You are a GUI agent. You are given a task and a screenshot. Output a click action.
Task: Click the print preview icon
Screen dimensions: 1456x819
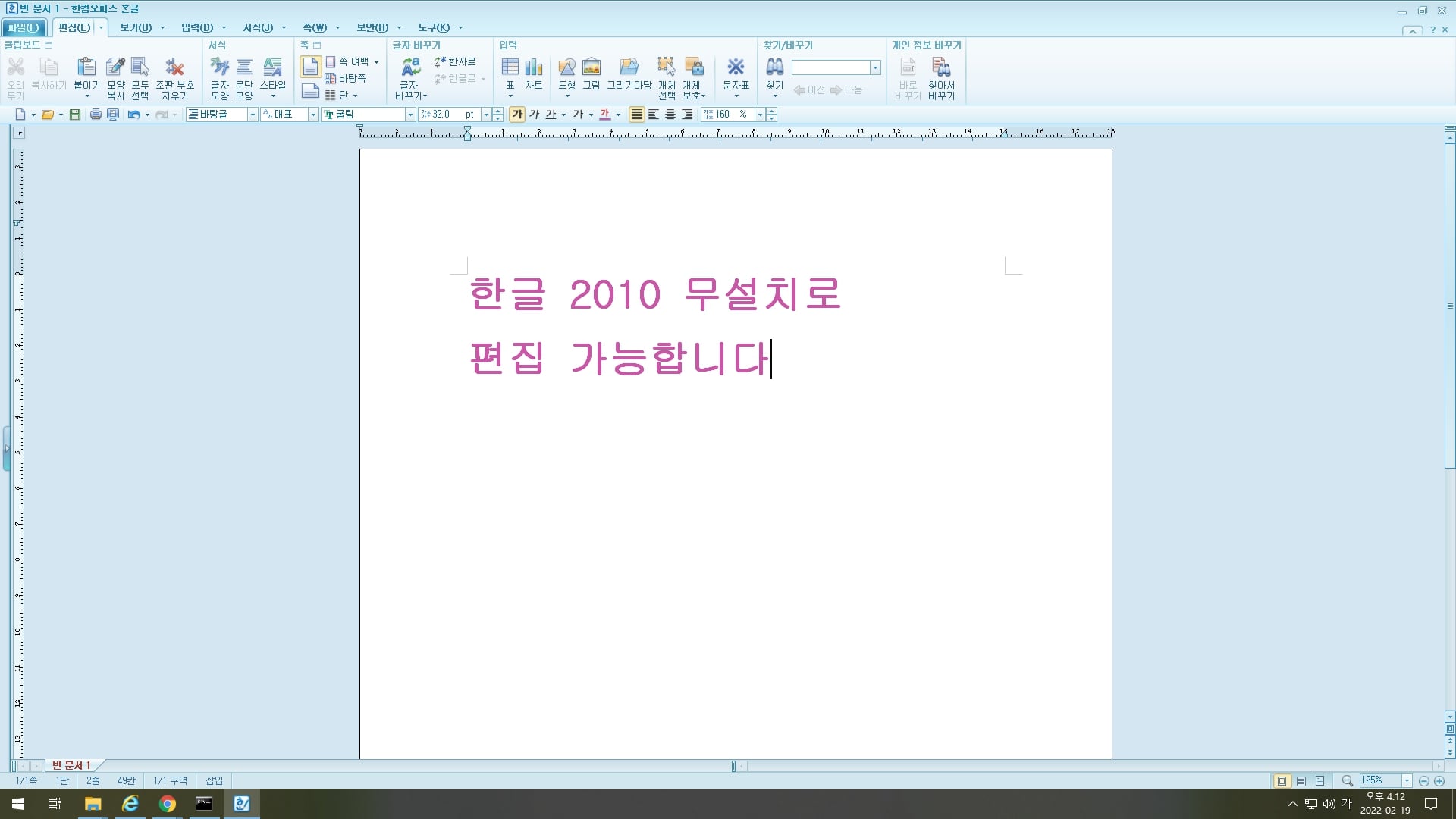pyautogui.click(x=113, y=115)
